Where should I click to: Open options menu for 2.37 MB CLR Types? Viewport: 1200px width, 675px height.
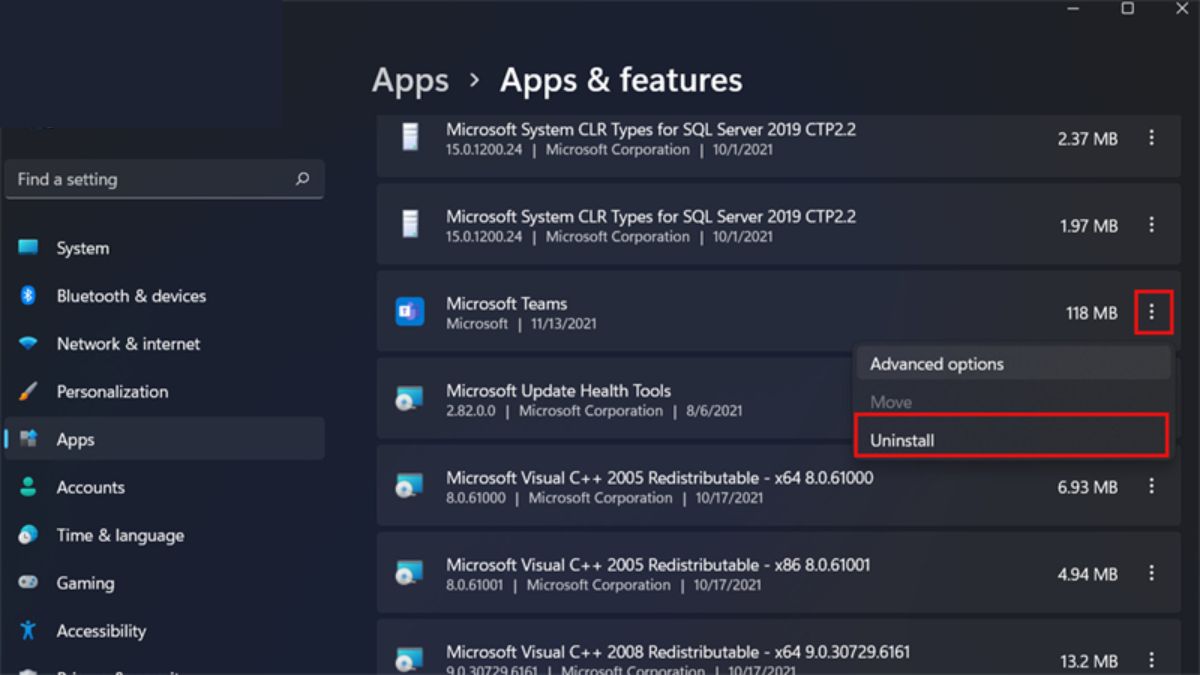[1151, 139]
